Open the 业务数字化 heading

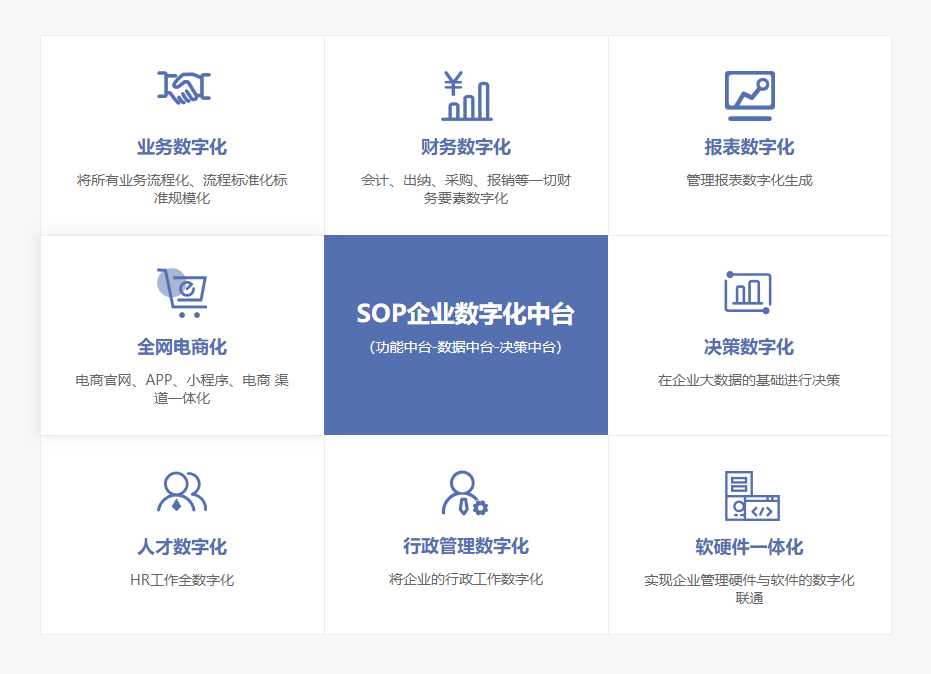(182, 147)
